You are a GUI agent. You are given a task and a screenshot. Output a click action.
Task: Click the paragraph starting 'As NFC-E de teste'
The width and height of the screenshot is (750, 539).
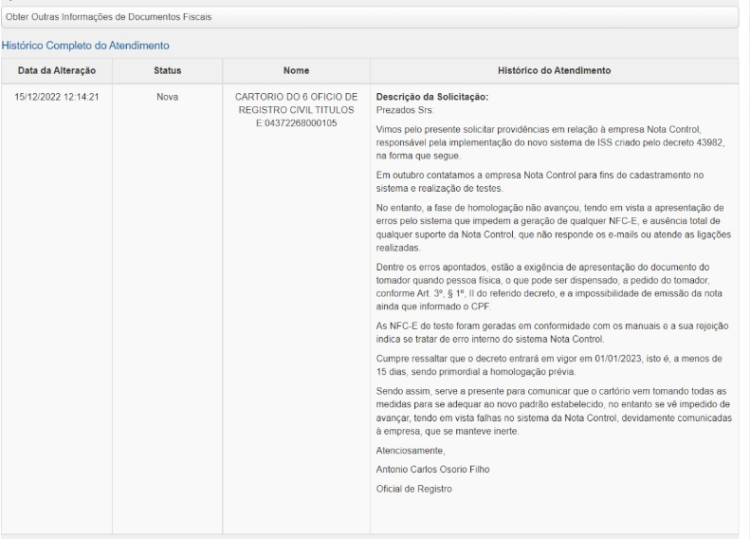pos(552,332)
